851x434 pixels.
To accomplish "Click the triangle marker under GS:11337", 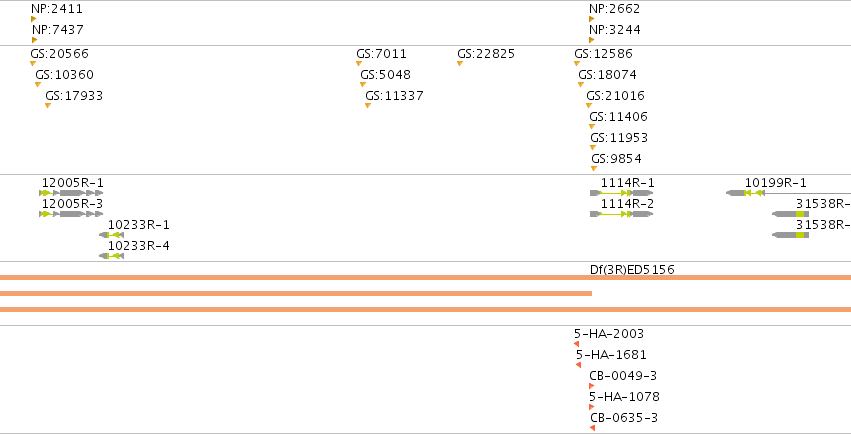I will coord(368,106).
